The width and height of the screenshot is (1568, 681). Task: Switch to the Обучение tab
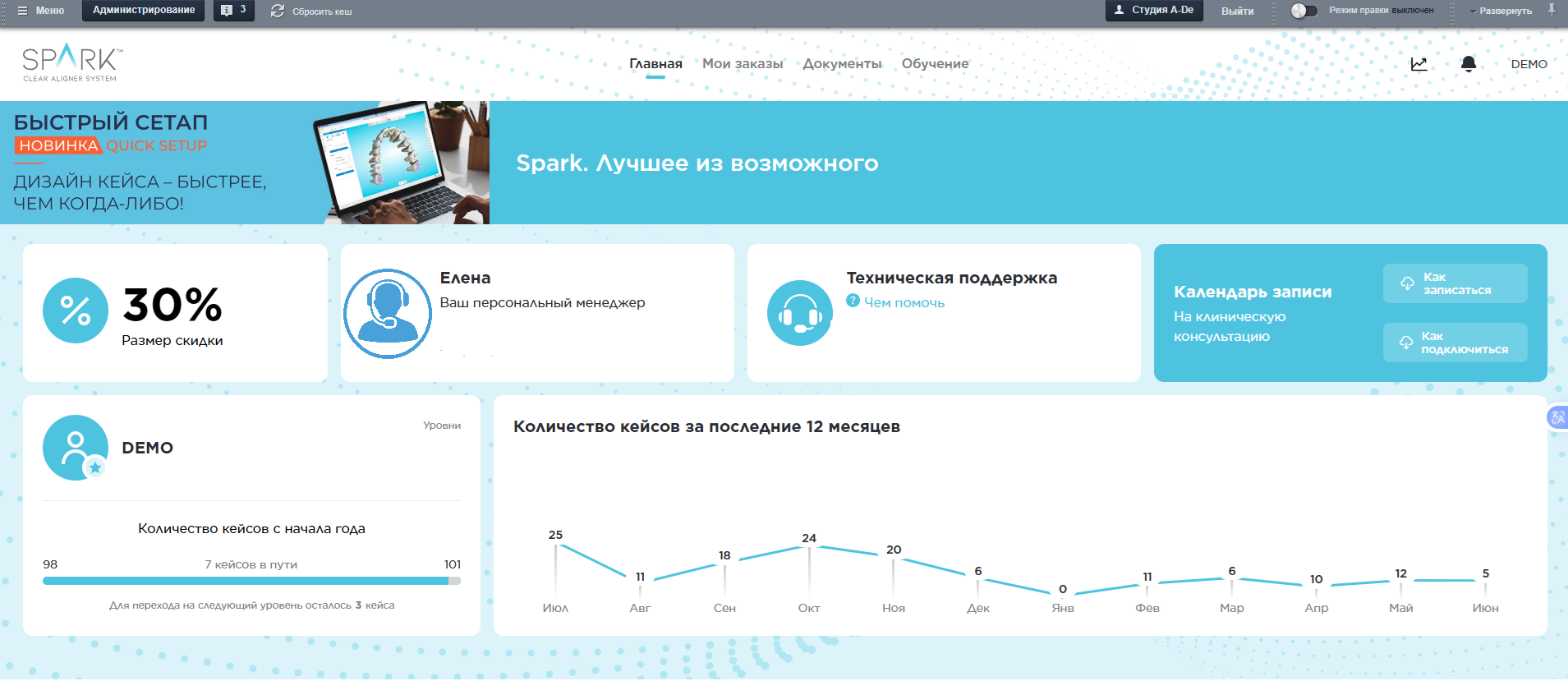935,64
